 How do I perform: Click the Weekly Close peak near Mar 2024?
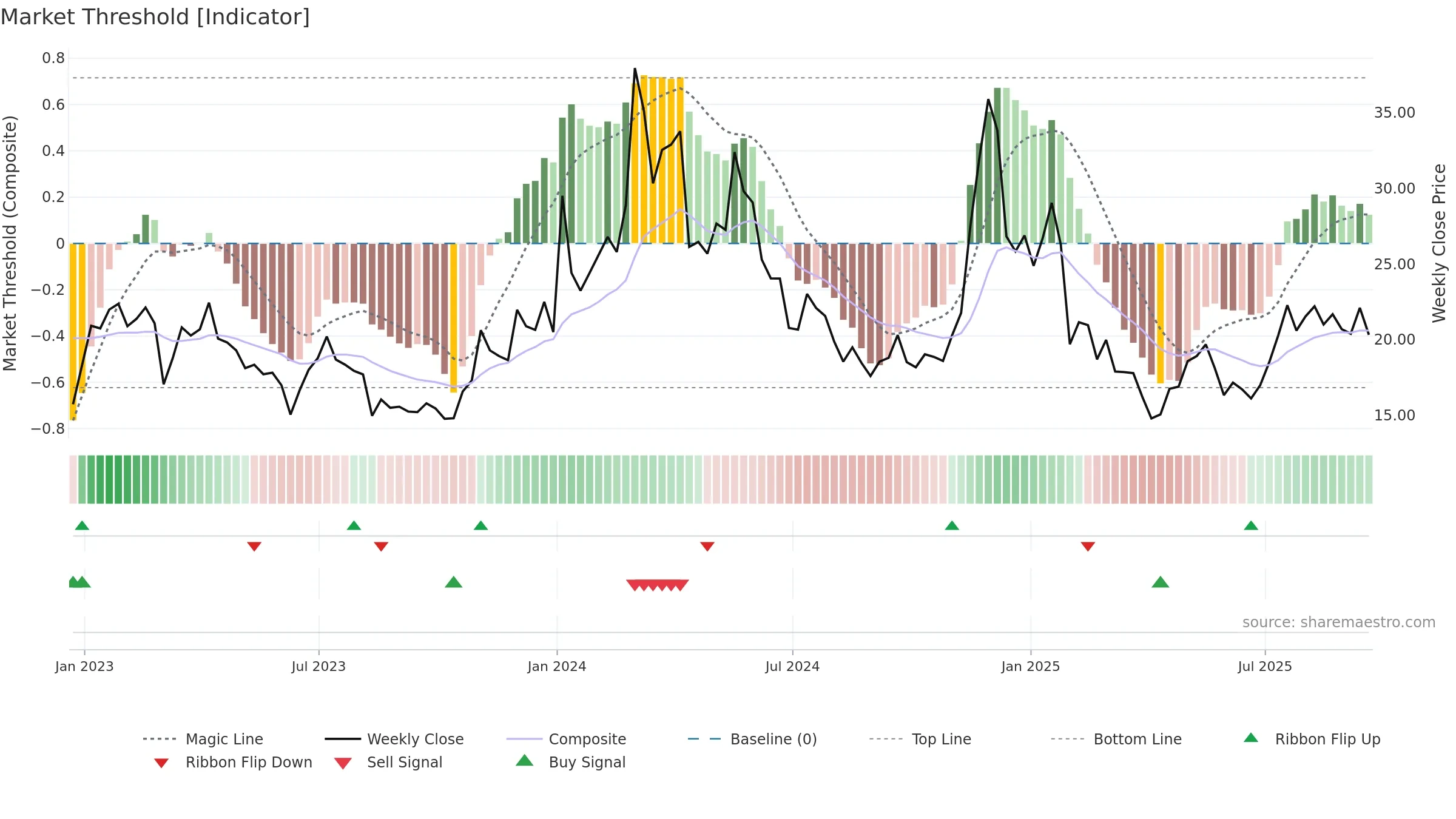coord(635,69)
